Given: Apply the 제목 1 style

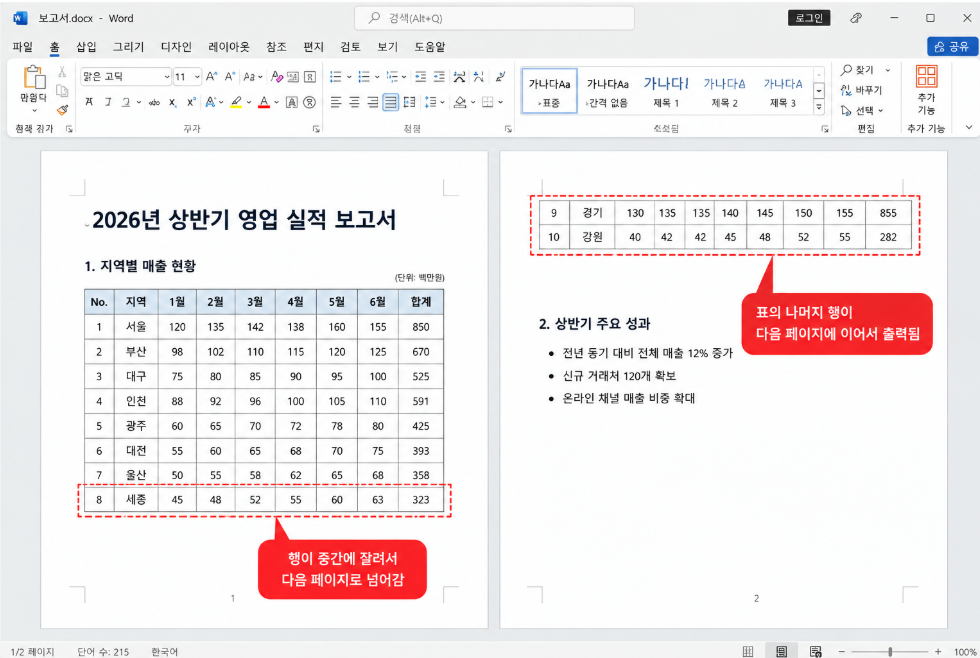Looking at the screenshot, I should click(666, 92).
